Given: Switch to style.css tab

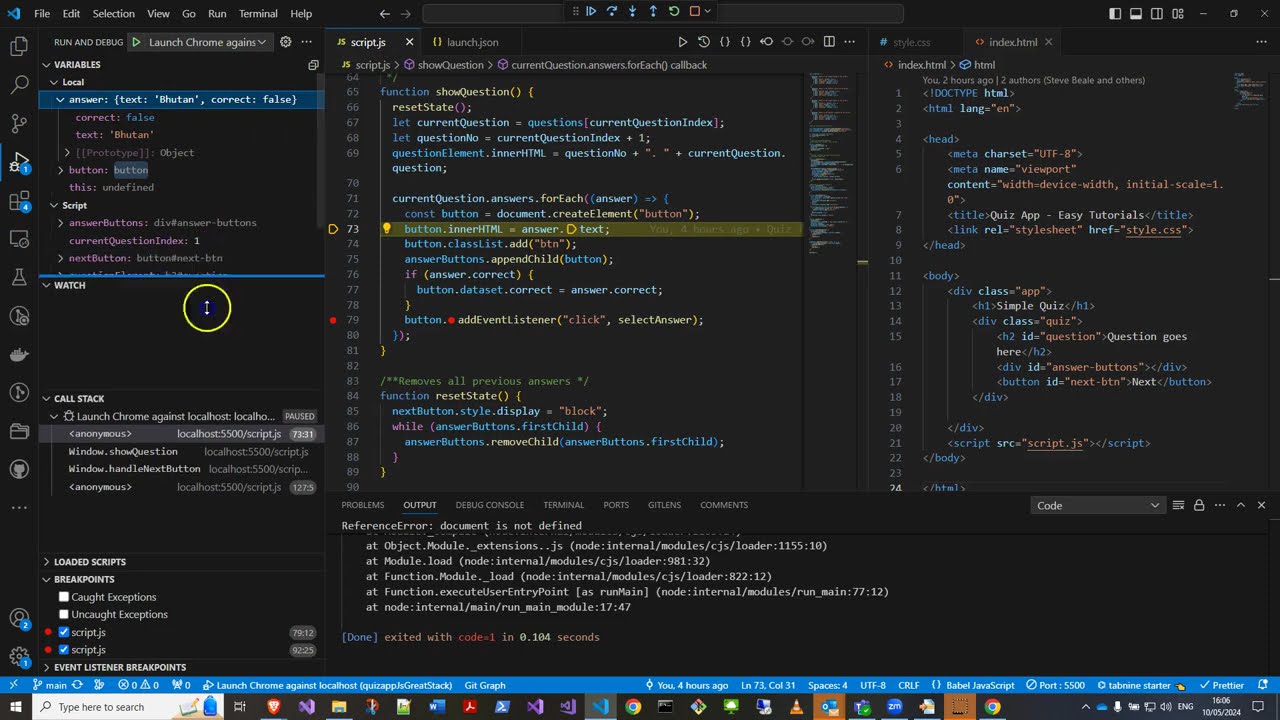Looking at the screenshot, I should pyautogui.click(x=911, y=42).
